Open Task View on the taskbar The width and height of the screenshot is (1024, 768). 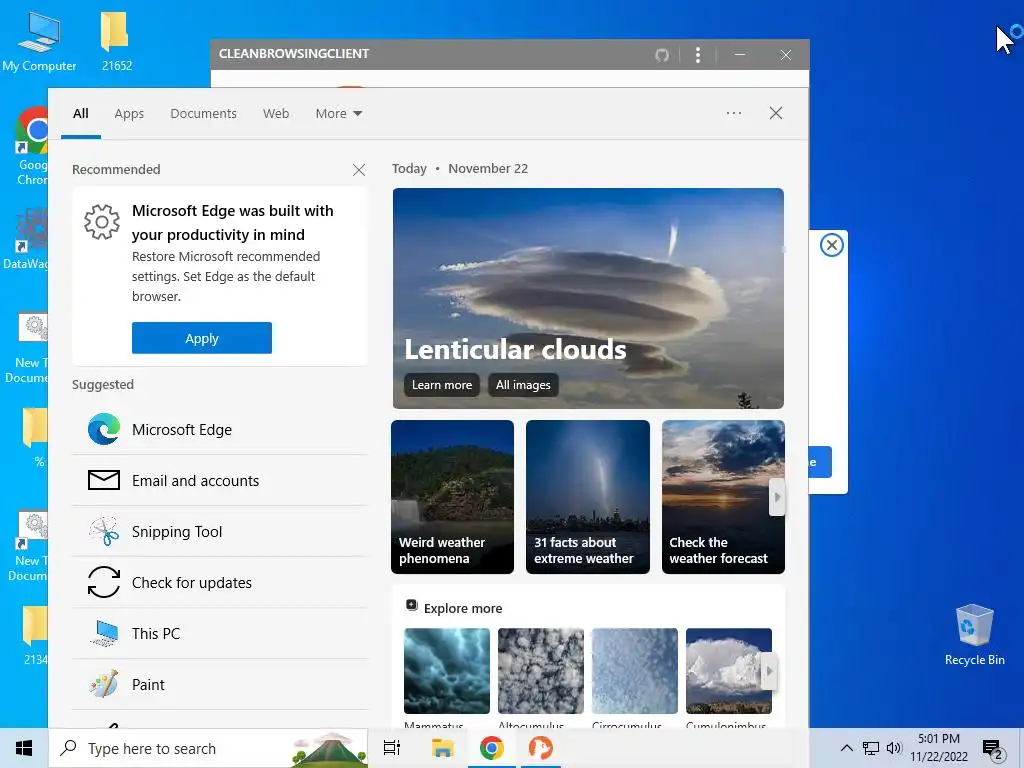pyautogui.click(x=392, y=748)
